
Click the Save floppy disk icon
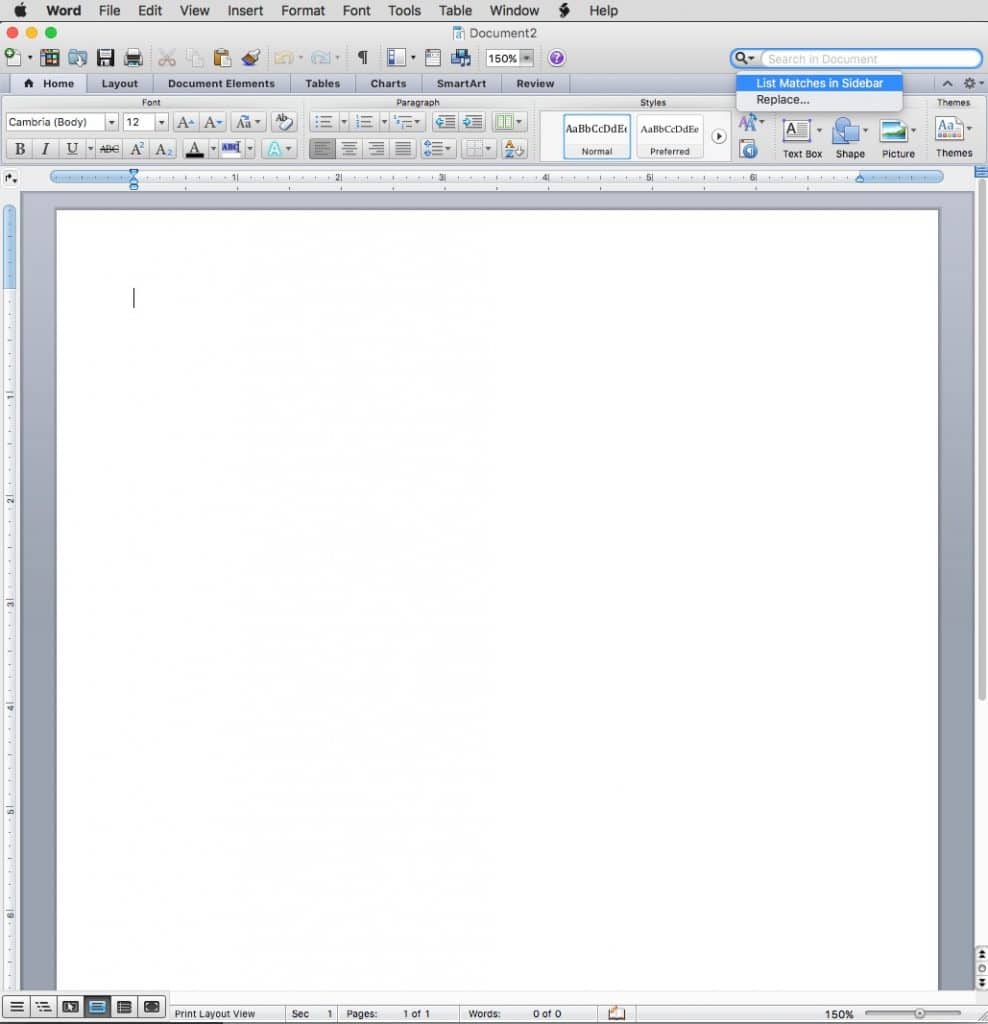(105, 58)
